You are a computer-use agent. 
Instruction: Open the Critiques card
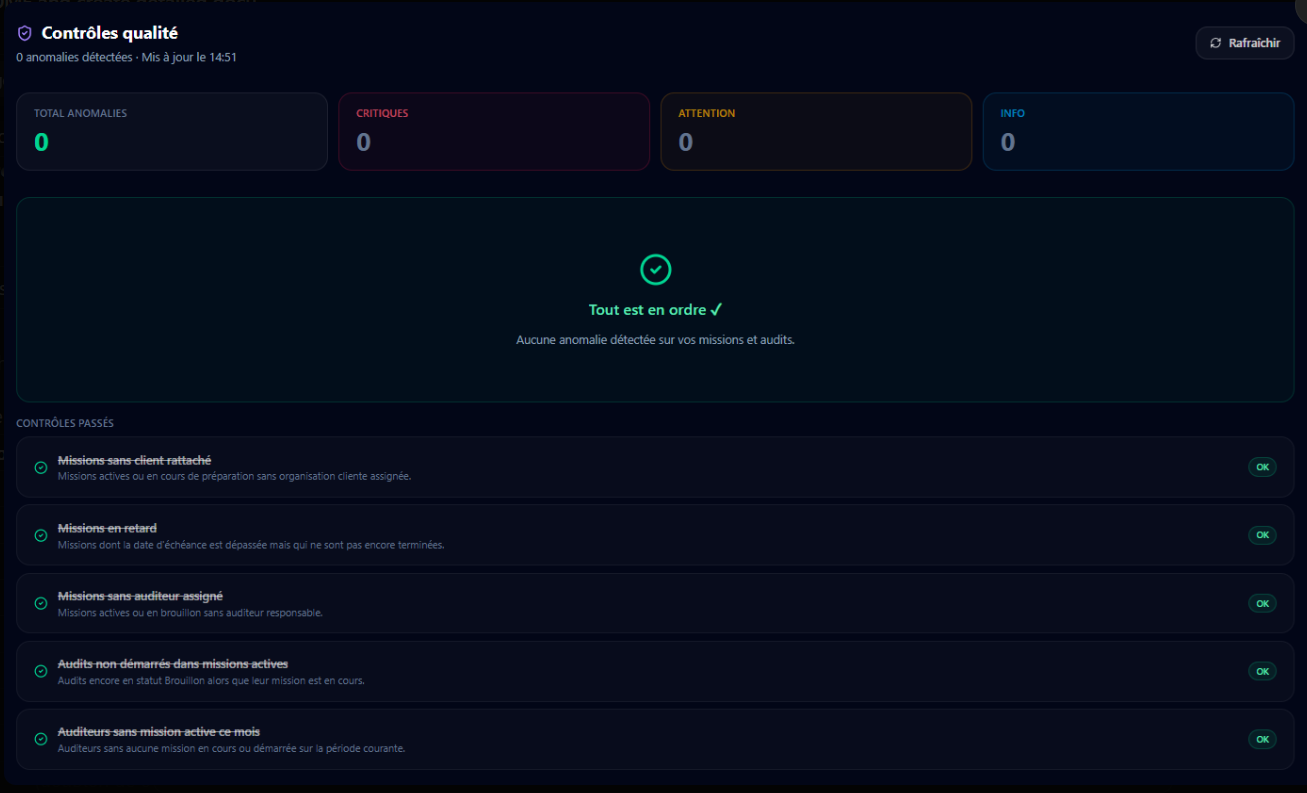click(x=494, y=131)
